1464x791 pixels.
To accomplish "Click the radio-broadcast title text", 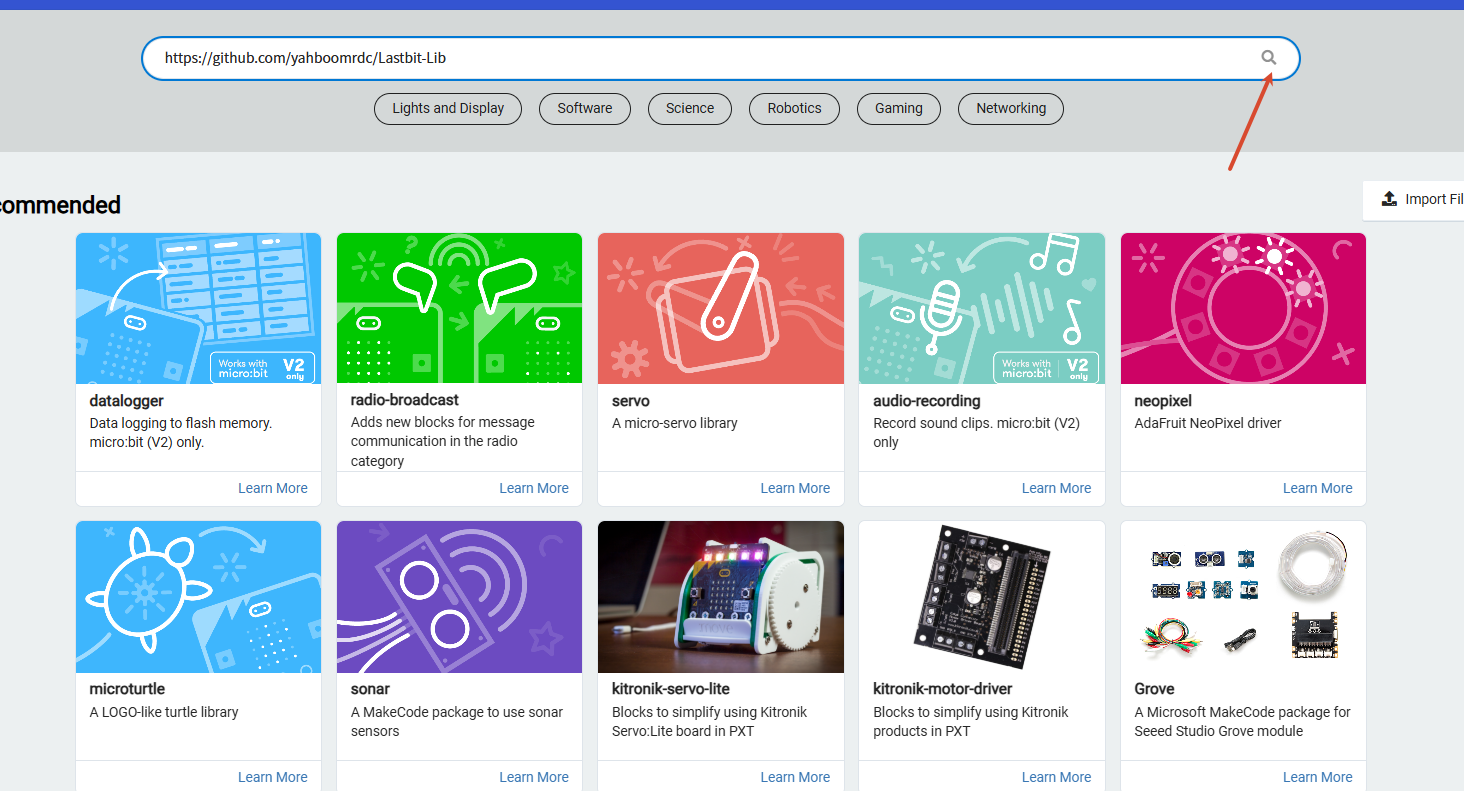I will tap(405, 400).
